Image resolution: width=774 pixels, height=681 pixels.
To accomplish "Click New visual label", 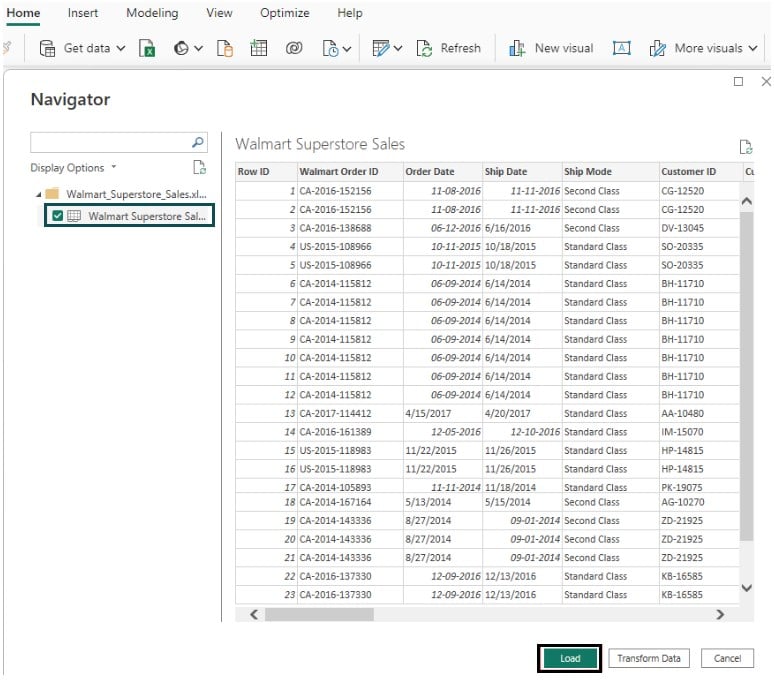I will click(564, 48).
